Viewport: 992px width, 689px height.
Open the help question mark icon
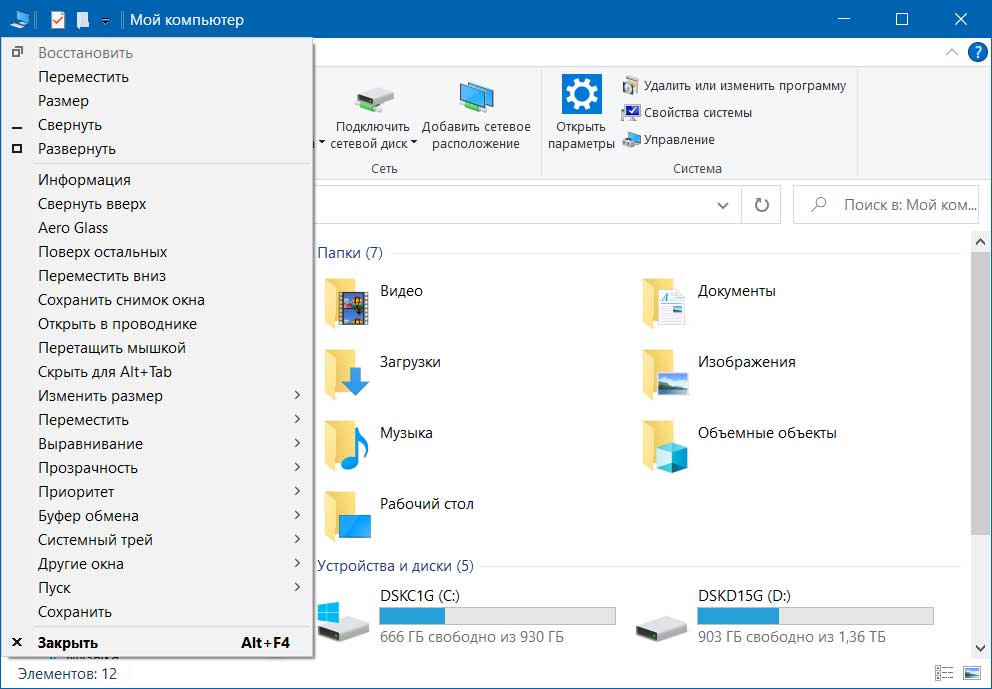pos(977,53)
